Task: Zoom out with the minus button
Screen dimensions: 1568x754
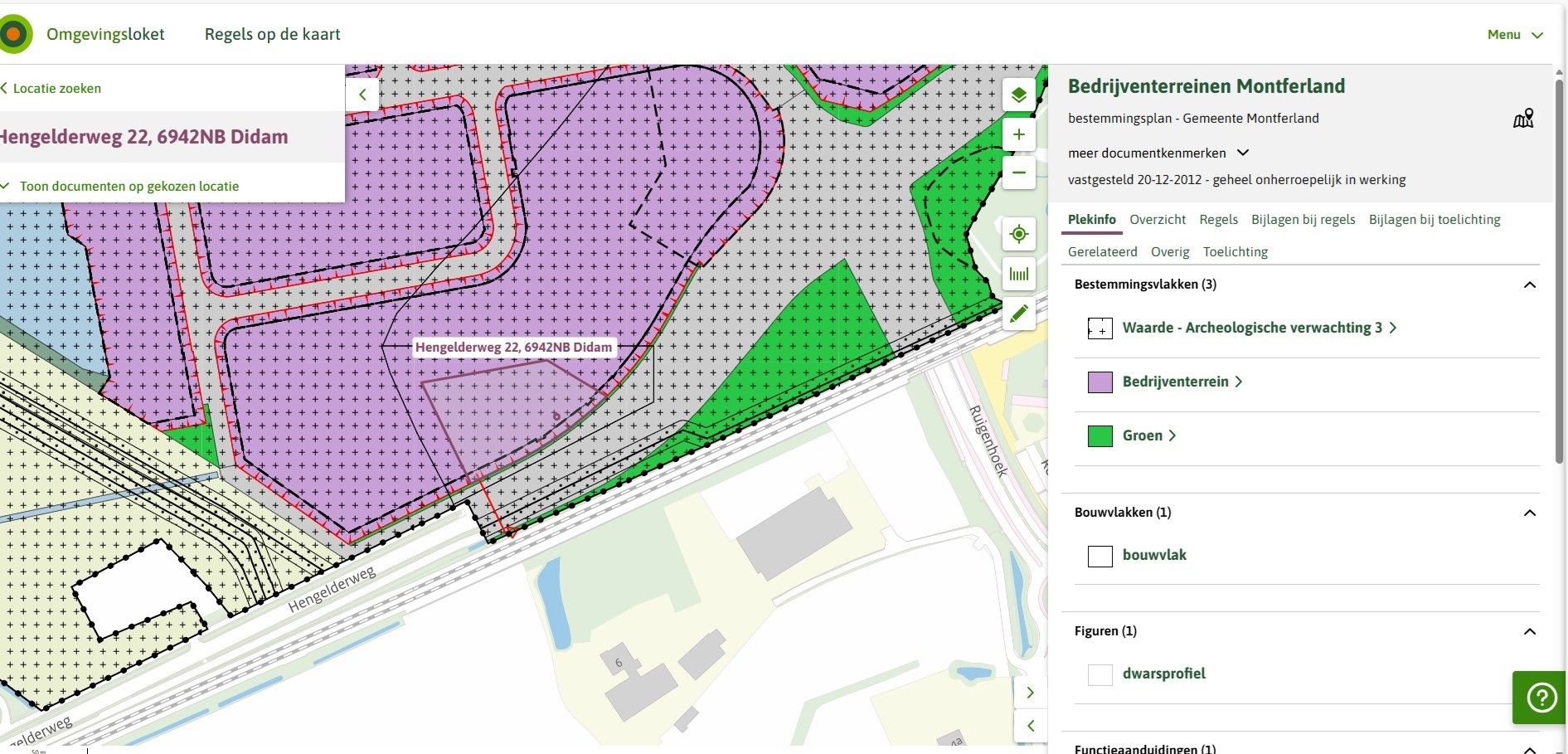Action: point(1019,173)
